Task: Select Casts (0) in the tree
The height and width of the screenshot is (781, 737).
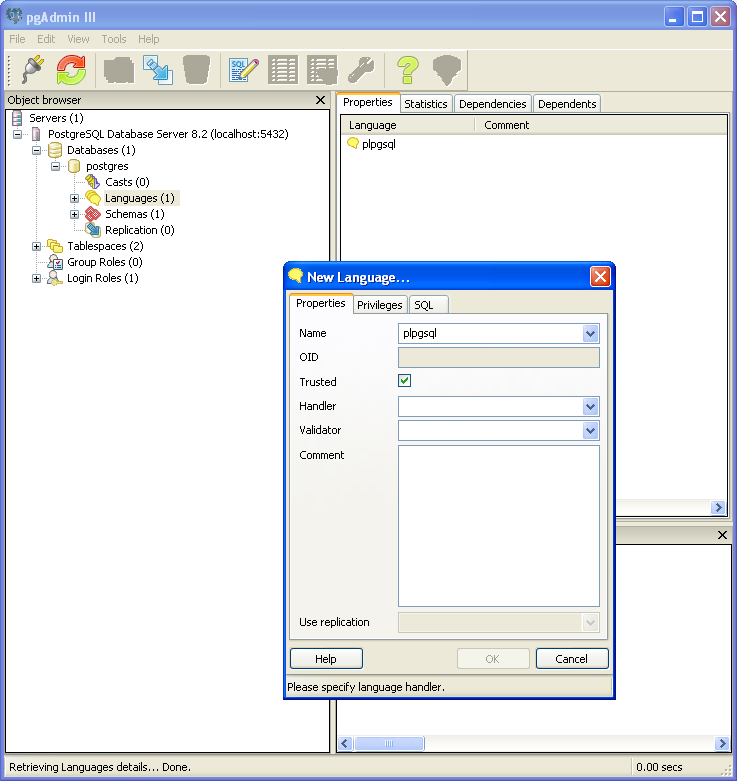Action: (x=127, y=182)
